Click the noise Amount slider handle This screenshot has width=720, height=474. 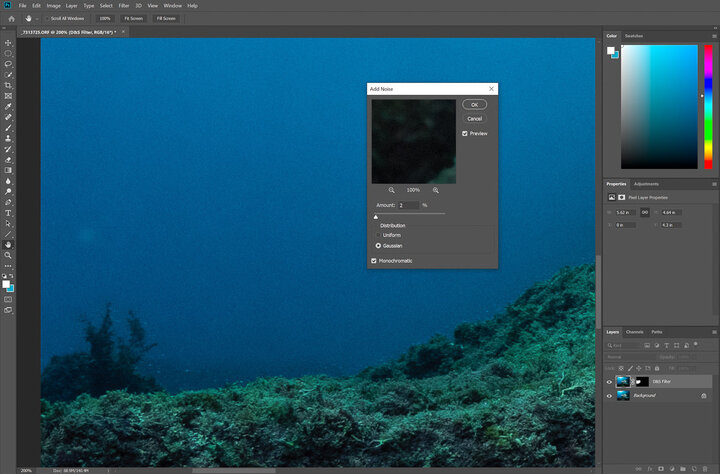[x=376, y=215]
